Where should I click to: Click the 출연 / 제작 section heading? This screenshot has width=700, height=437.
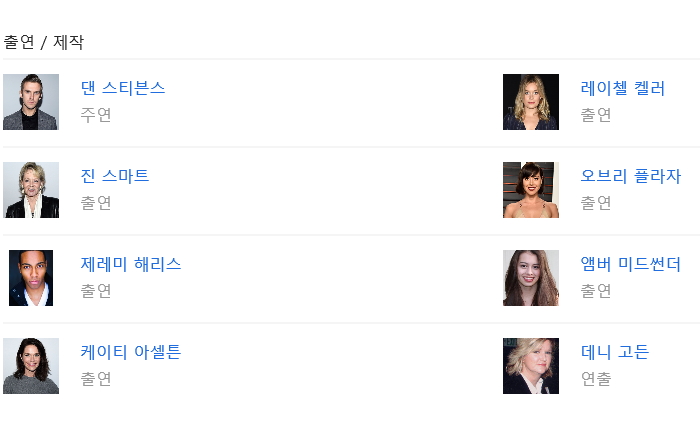coord(44,42)
